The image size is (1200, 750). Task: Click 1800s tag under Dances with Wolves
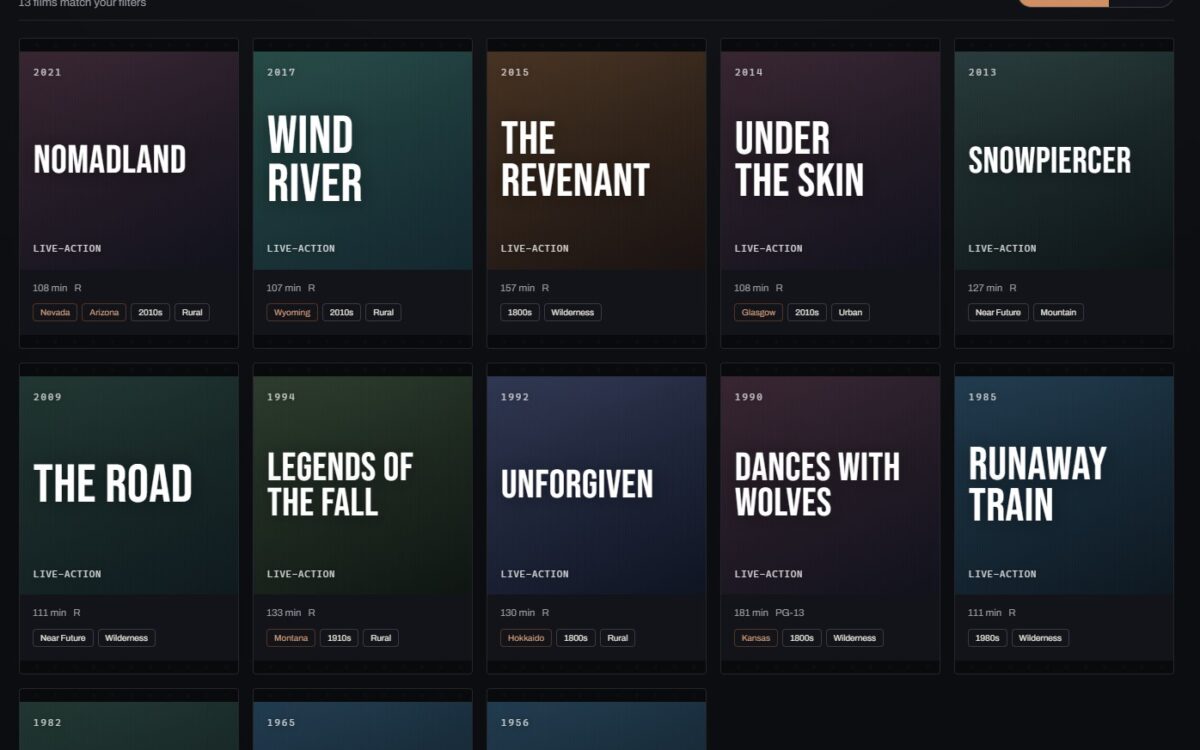click(802, 638)
